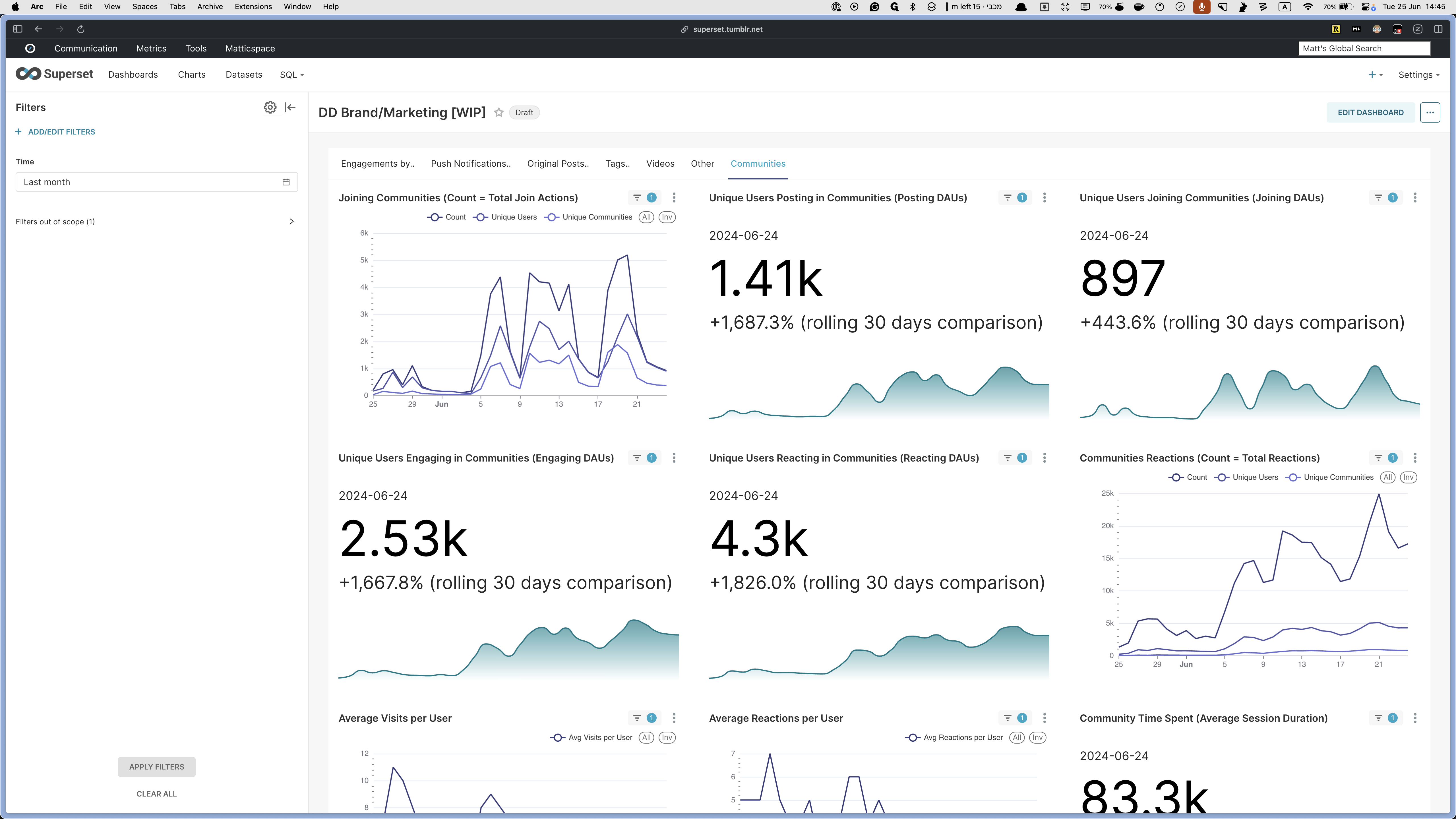The width and height of the screenshot is (1456, 819).
Task: Click Matt's Global Search field
Action: [1364, 49]
